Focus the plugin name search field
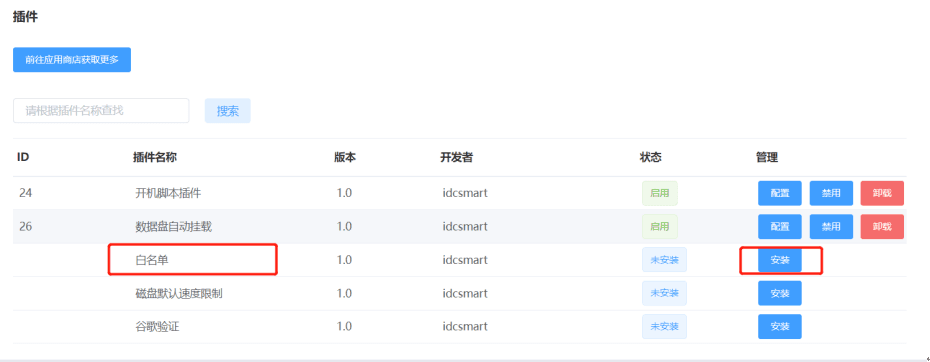Image resolution: width=930 pixels, height=362 pixels. [x=101, y=110]
